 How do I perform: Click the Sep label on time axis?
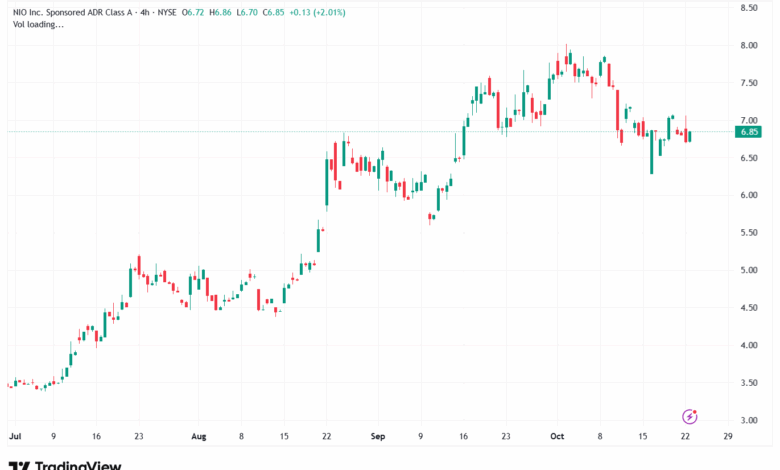[x=378, y=436]
